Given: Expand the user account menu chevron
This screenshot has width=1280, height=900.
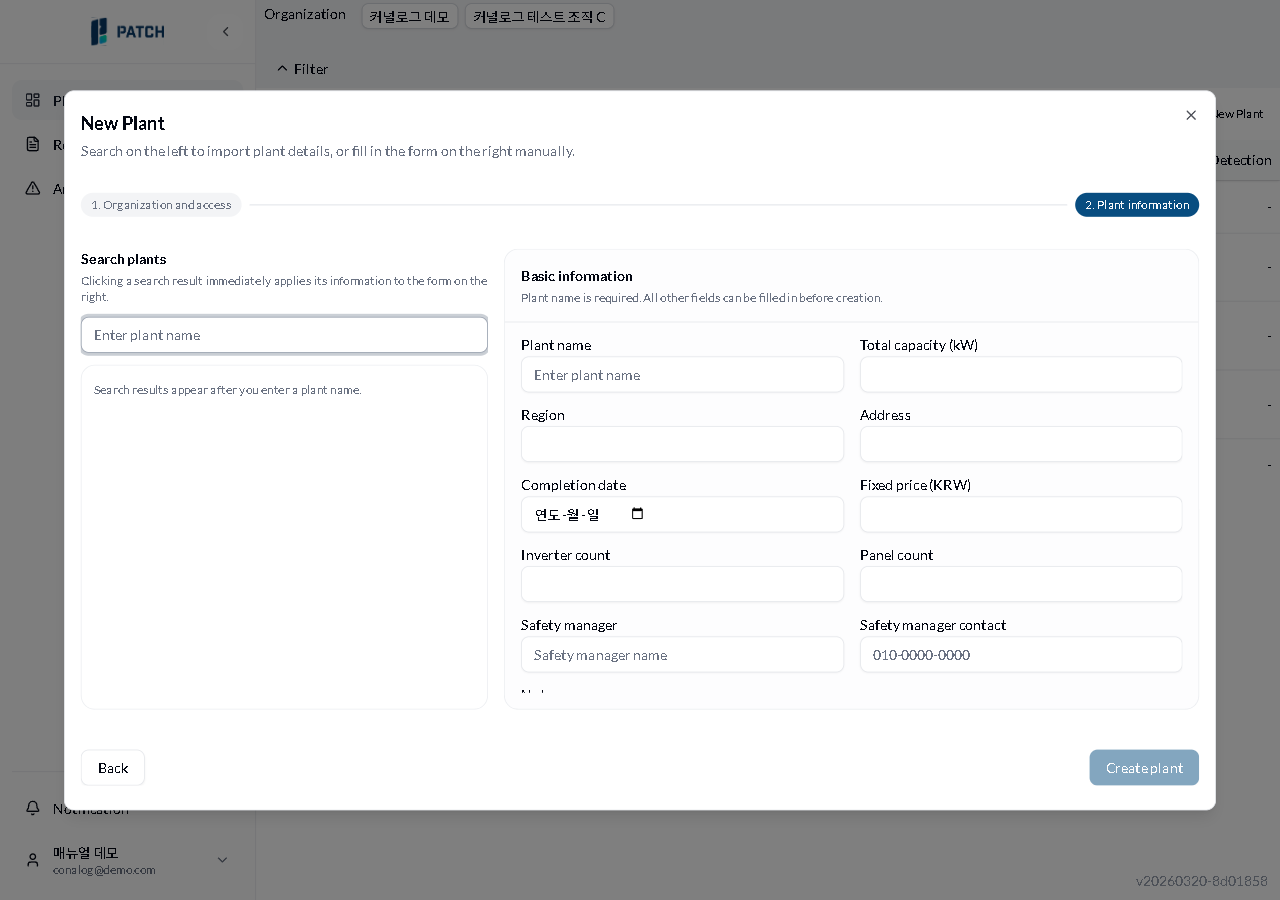Looking at the screenshot, I should 222,860.
